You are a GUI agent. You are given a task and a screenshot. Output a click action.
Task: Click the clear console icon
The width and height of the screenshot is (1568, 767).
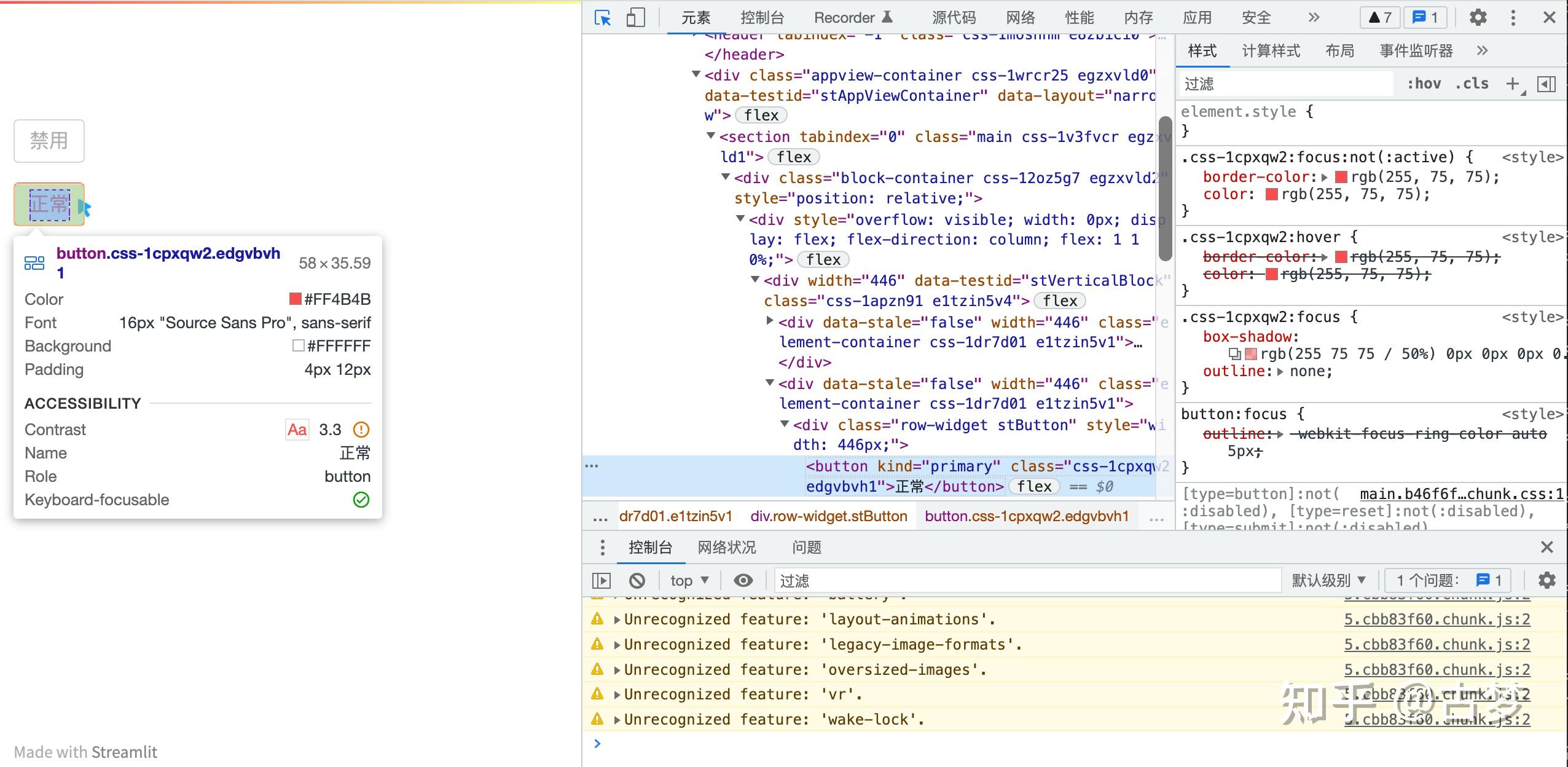pos(637,580)
